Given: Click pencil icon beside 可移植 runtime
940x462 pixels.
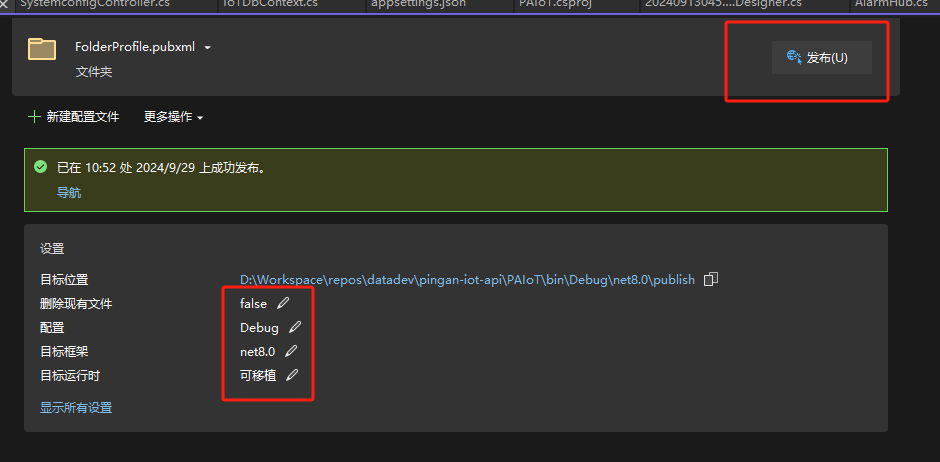Looking at the screenshot, I should (292, 375).
